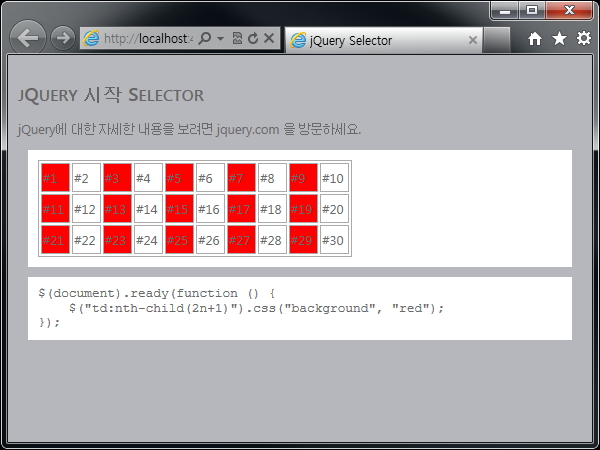Click red cell #9
Screen dimensions: 600x450
pos(303,178)
